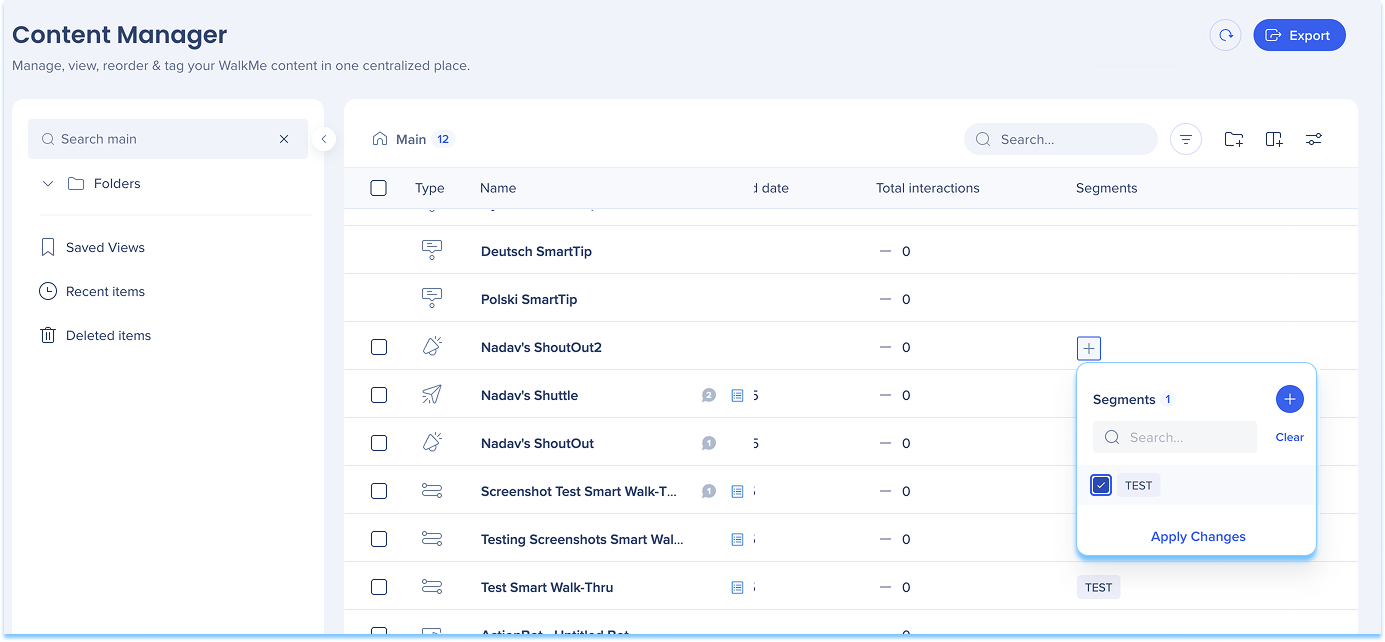Click the Export button
This screenshot has width=1385, height=642.
click(x=1299, y=35)
